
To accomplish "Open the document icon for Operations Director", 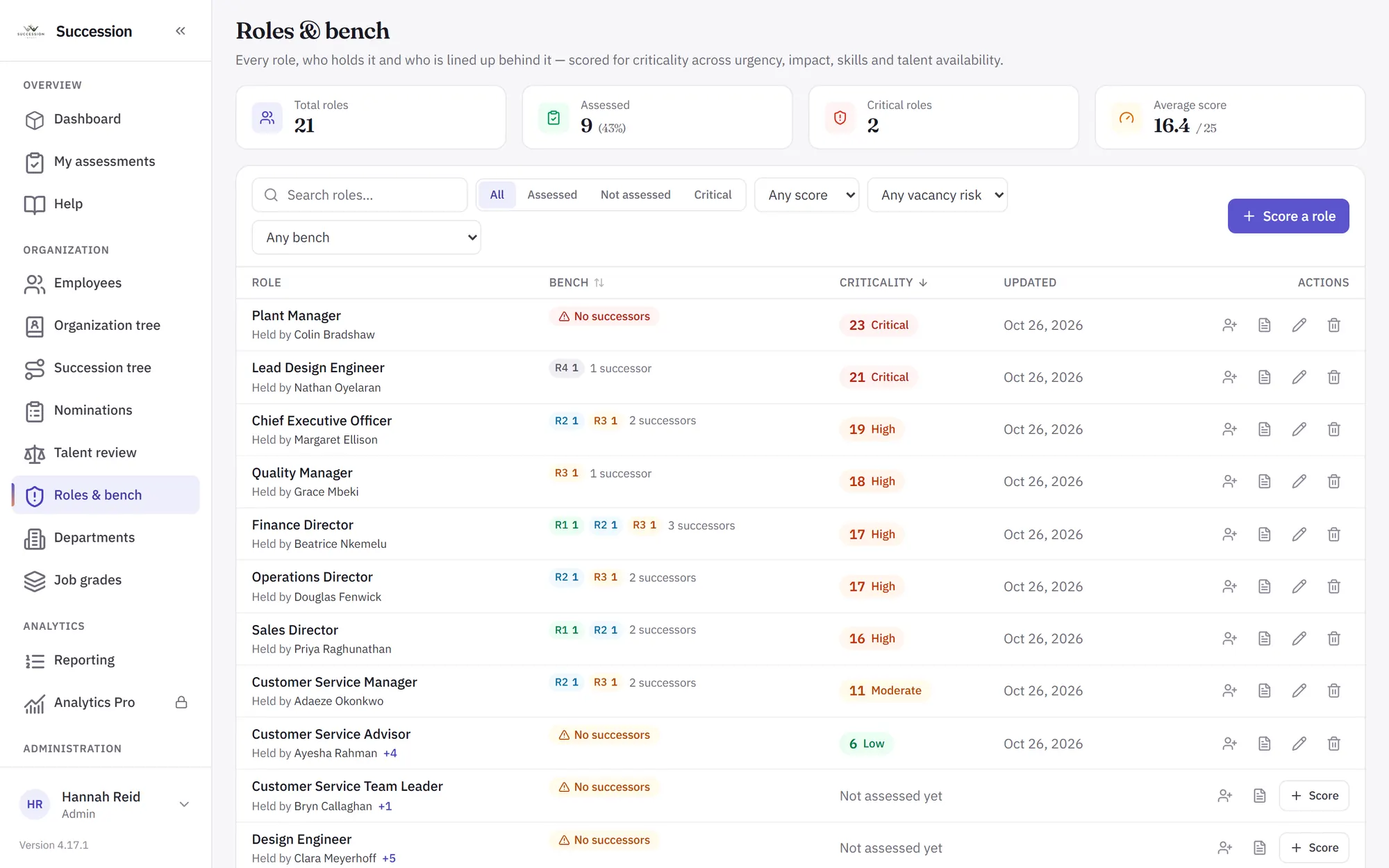I will click(1265, 586).
